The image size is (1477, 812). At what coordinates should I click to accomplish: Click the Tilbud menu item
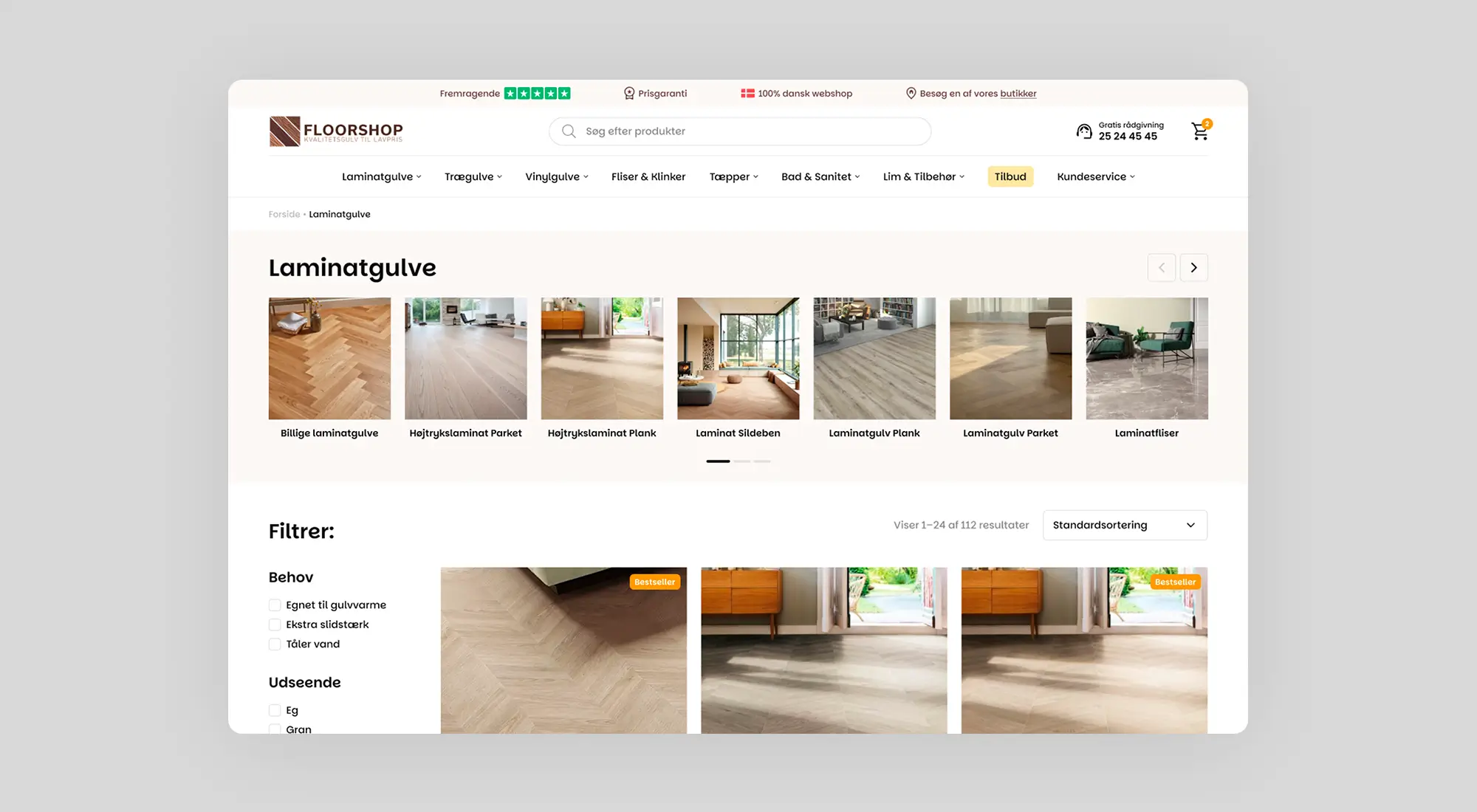tap(1010, 177)
